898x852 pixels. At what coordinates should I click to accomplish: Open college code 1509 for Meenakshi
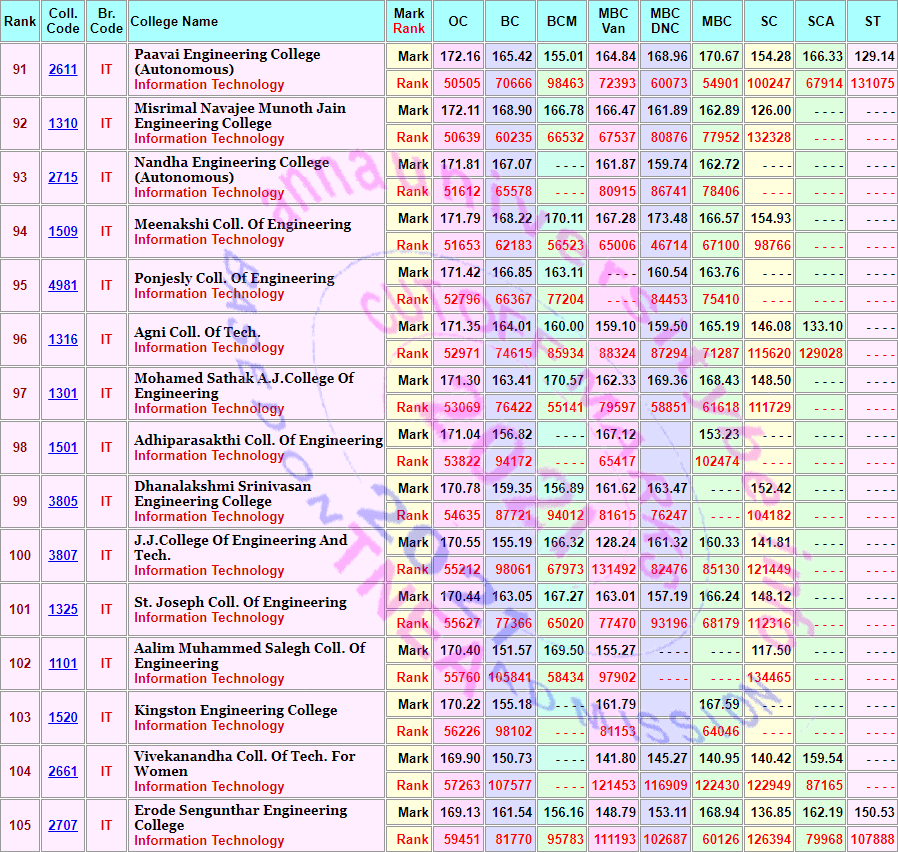(x=63, y=231)
